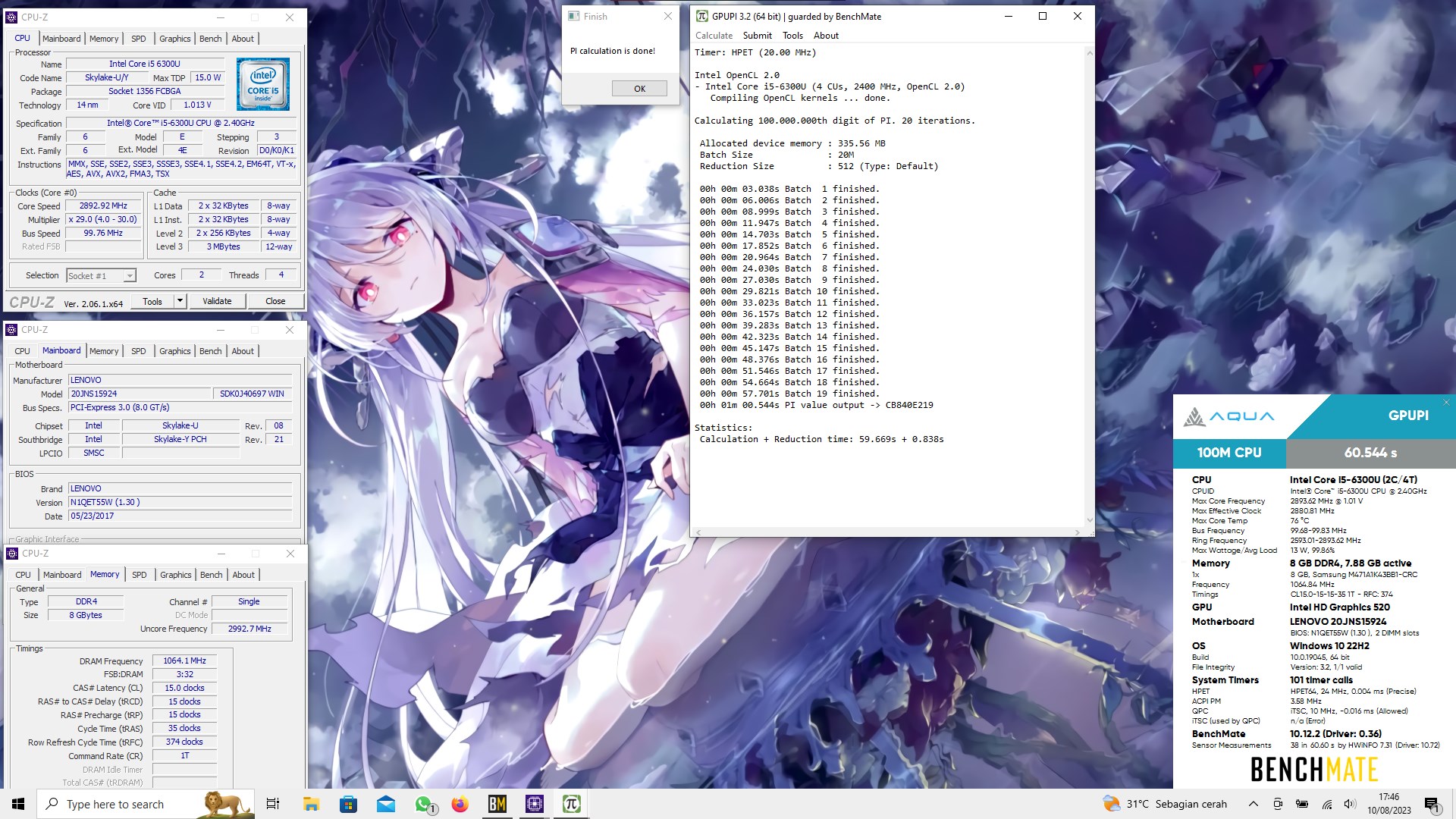Click the 60.544 s result in BenchMate panel

[x=1370, y=453]
